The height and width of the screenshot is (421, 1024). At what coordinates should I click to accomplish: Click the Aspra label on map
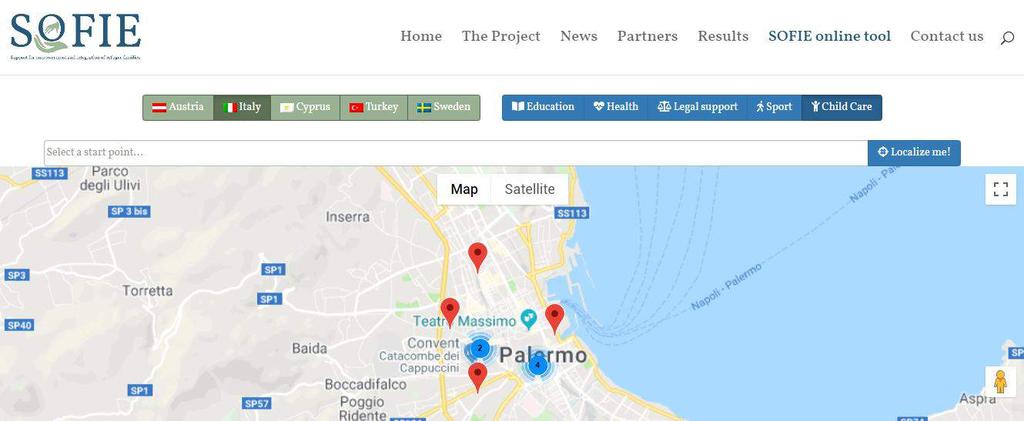(977, 399)
